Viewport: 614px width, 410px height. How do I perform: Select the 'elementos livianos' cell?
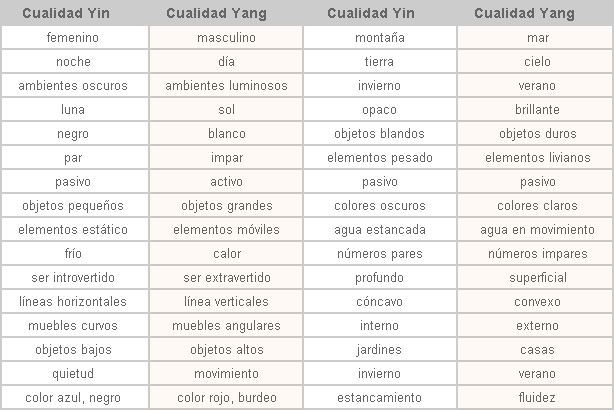(x=537, y=158)
